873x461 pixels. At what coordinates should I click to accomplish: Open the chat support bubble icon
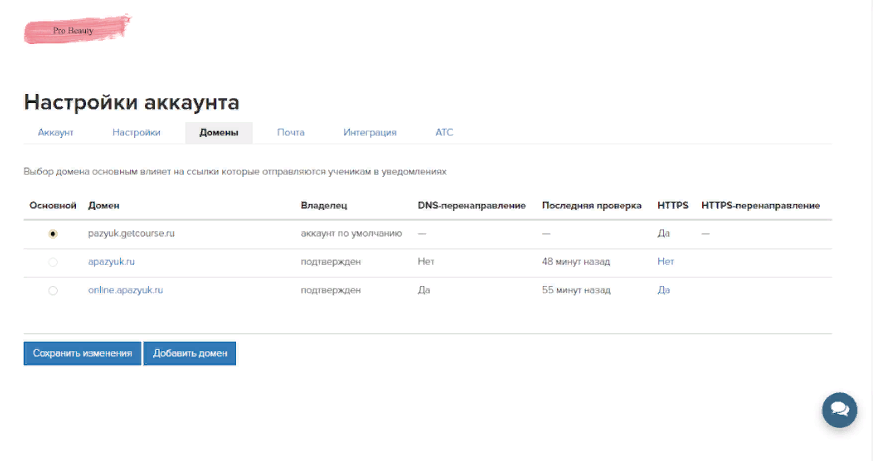839,410
